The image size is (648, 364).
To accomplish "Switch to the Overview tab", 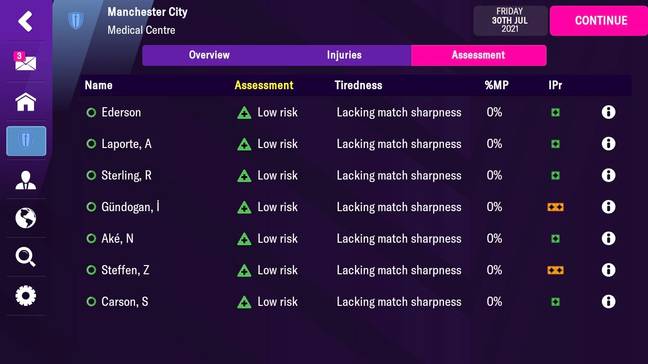I will [x=209, y=55].
